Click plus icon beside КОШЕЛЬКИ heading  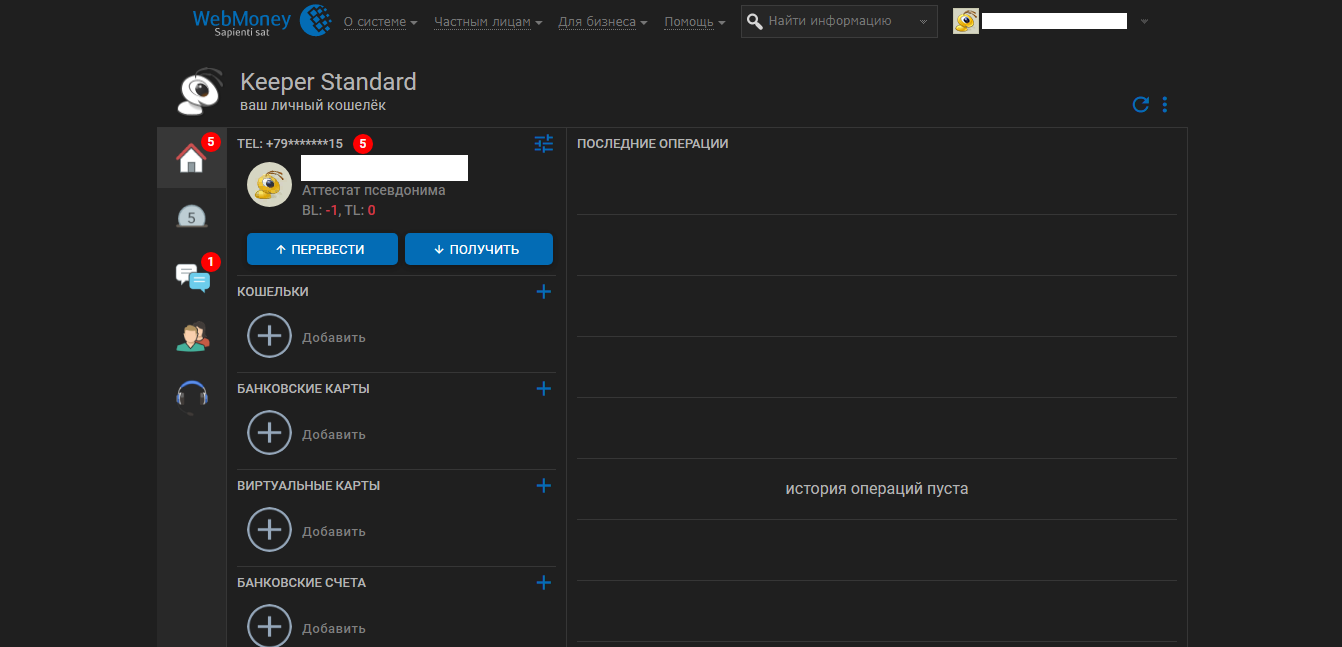544,292
